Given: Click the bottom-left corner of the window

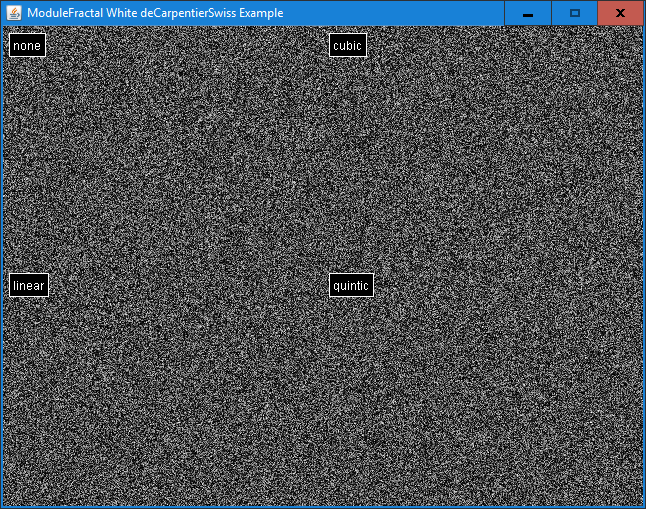Looking at the screenshot, I should (2, 506).
